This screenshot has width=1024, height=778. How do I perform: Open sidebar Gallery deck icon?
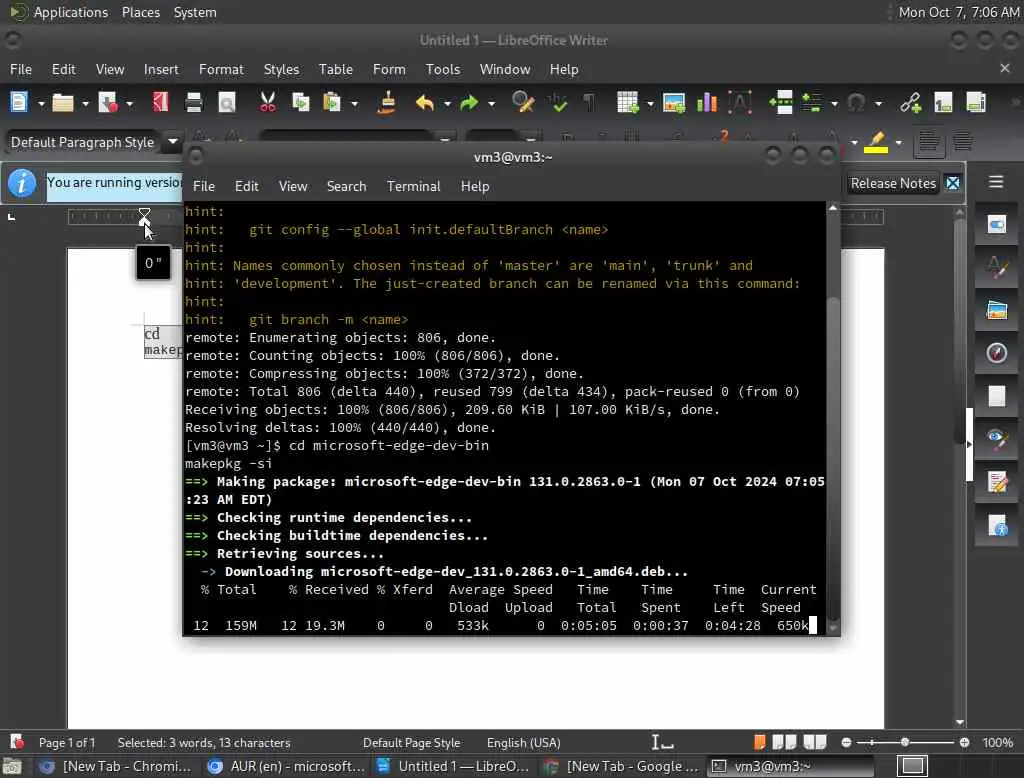pyautogui.click(x=996, y=310)
